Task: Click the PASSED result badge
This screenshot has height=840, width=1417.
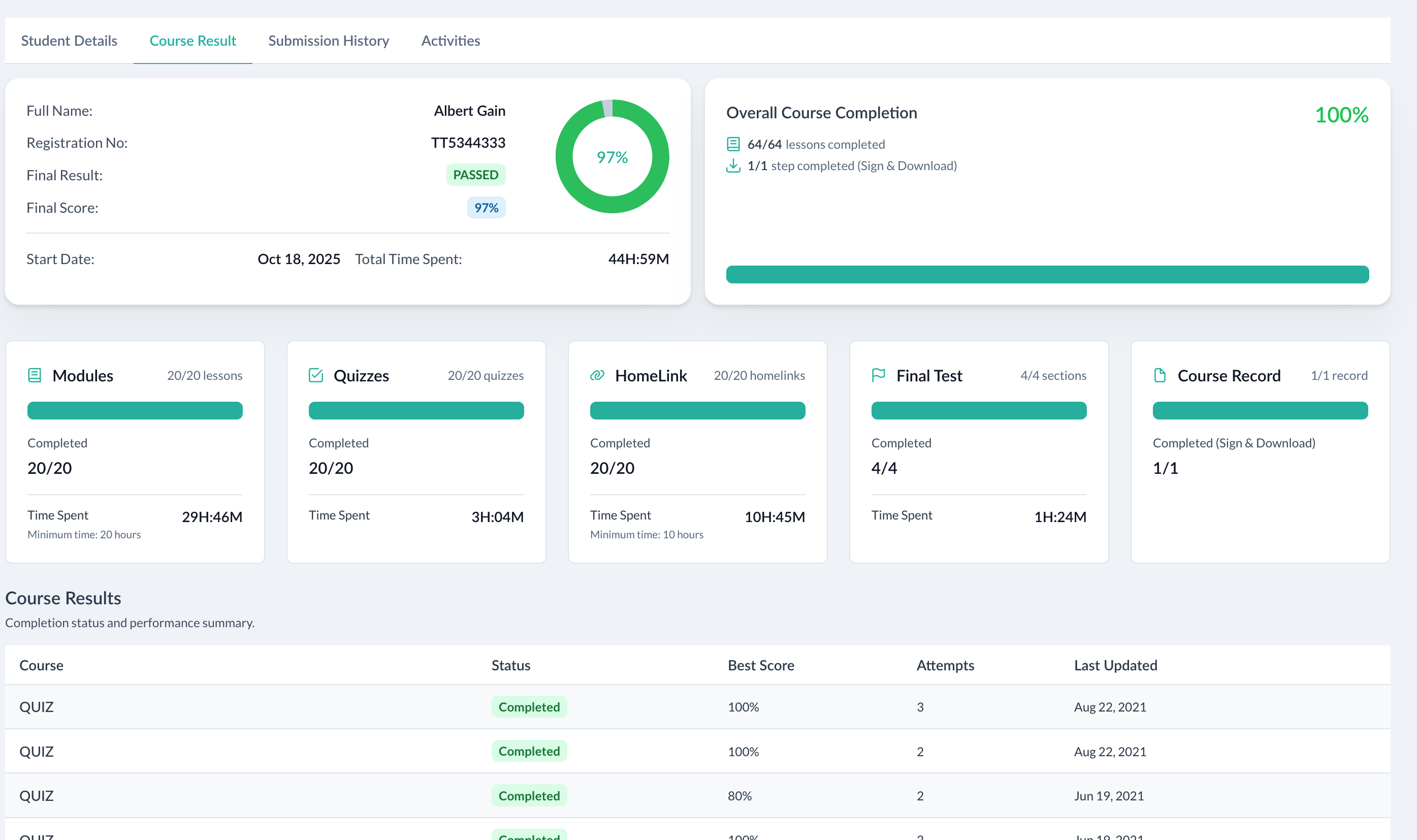Action: 475,175
